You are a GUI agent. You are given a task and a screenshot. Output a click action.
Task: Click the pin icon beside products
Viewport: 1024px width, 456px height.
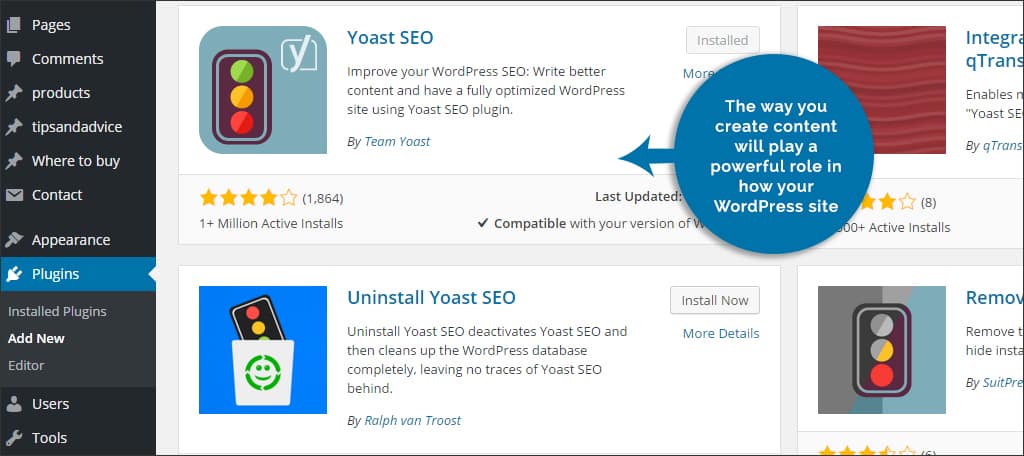point(14,93)
